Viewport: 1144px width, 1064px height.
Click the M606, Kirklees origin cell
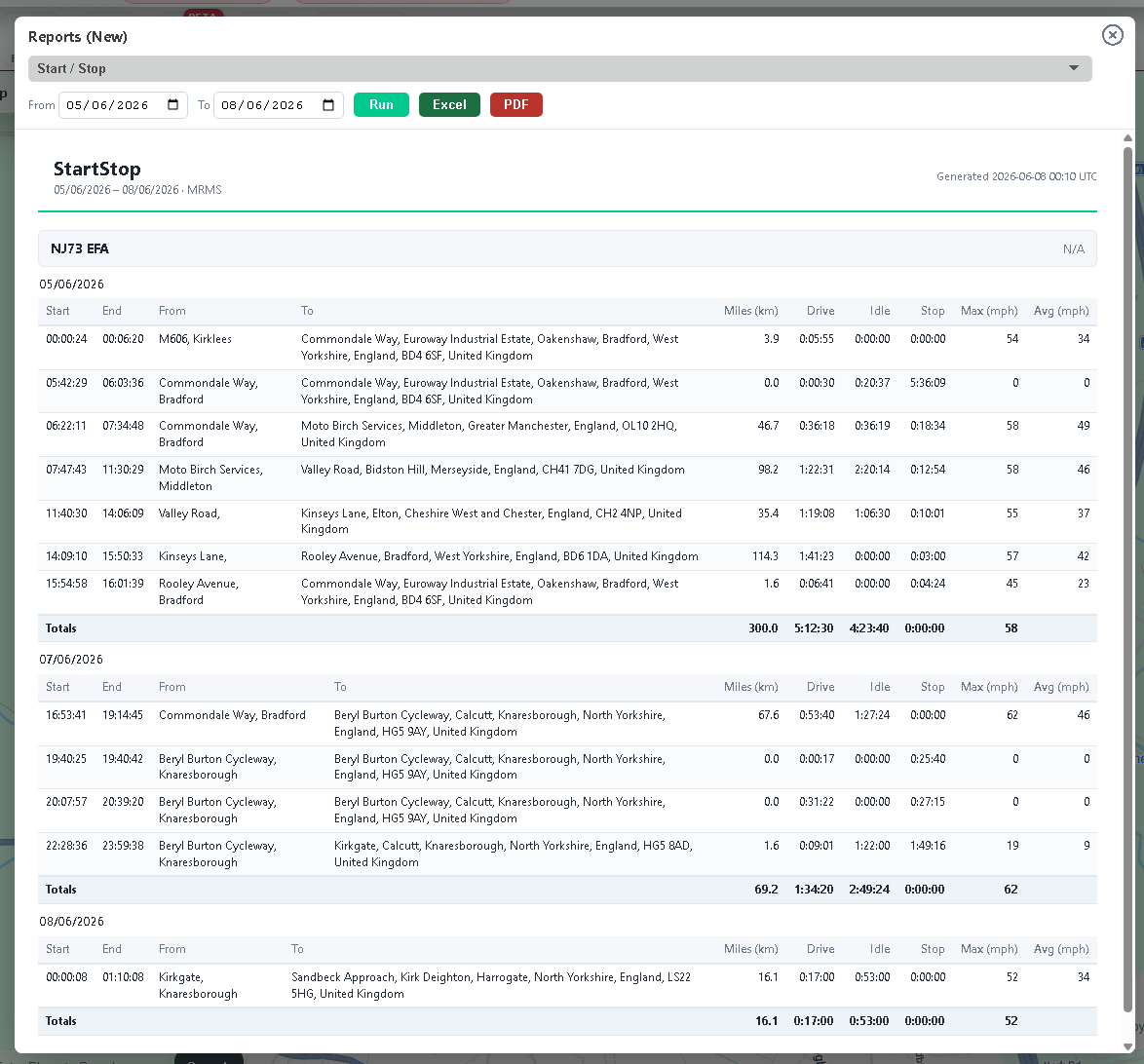coord(196,339)
